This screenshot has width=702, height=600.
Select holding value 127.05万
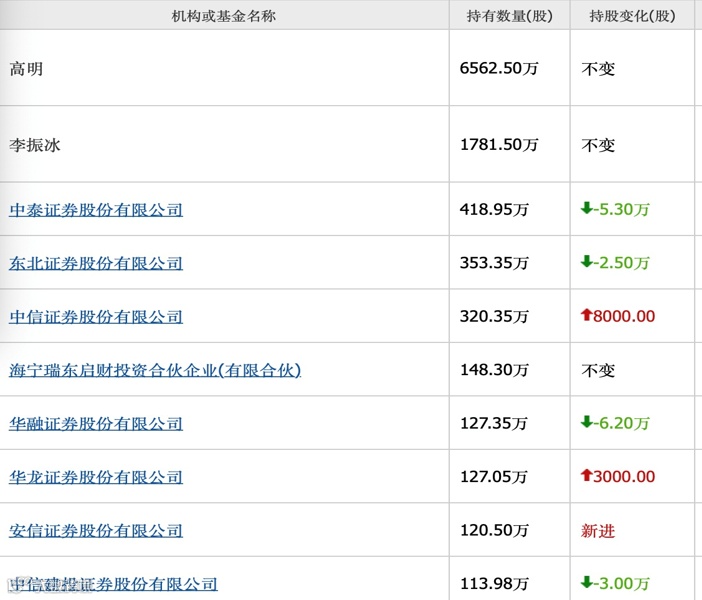494,476
